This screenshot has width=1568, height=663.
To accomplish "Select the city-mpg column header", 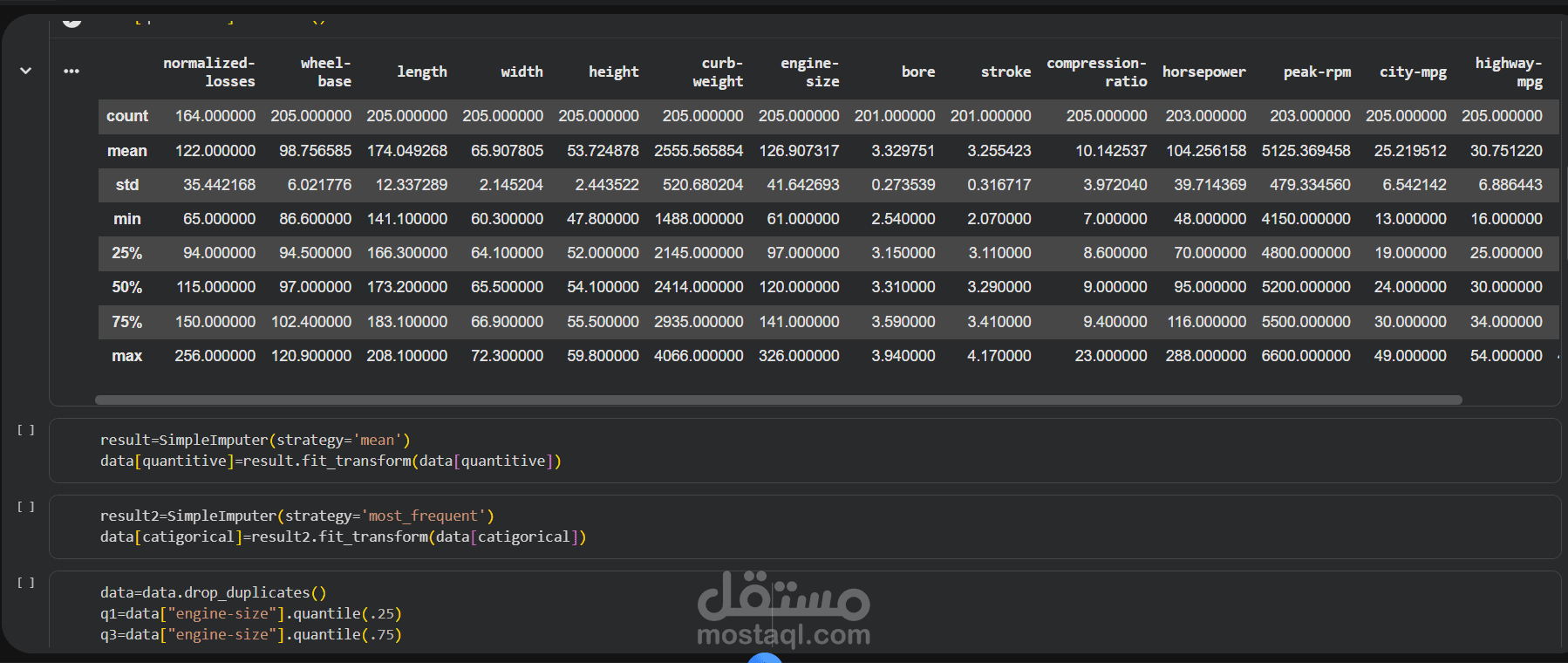I will click(x=1413, y=72).
